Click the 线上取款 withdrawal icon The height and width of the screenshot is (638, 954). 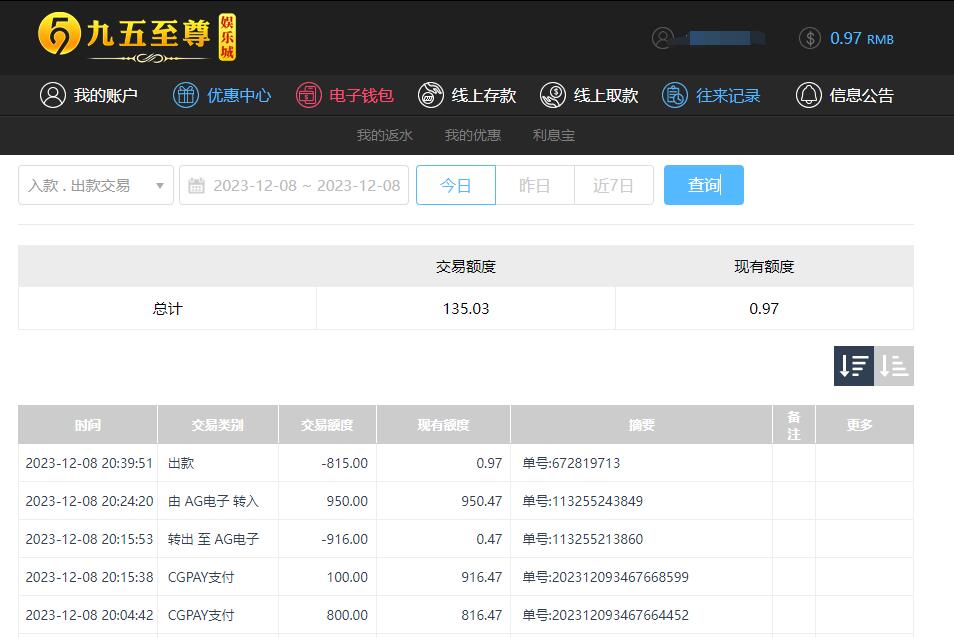(553, 95)
